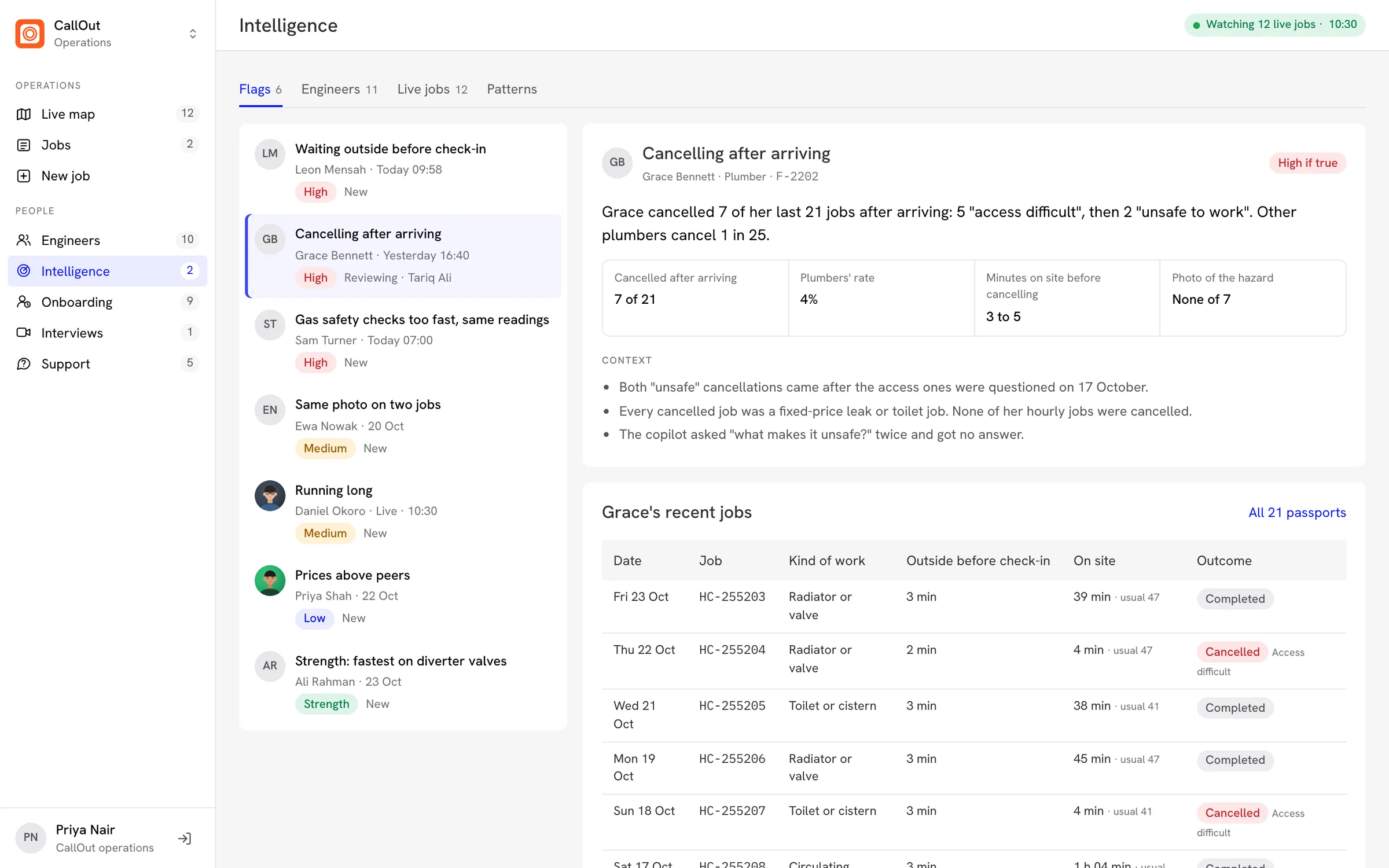Screen dimensions: 1389x868
Task: Go to Engineers in the People section
Action: [108, 240]
